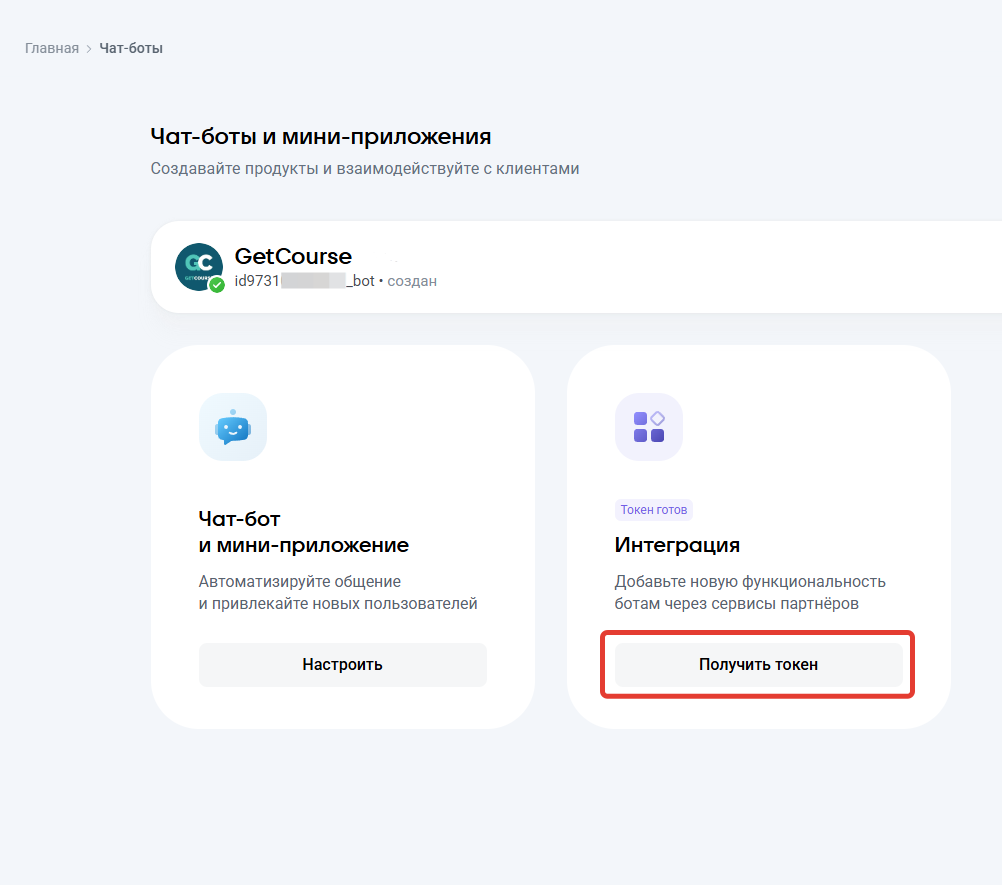Click the создан status text
This screenshot has height=885, width=1002.
tap(412, 281)
